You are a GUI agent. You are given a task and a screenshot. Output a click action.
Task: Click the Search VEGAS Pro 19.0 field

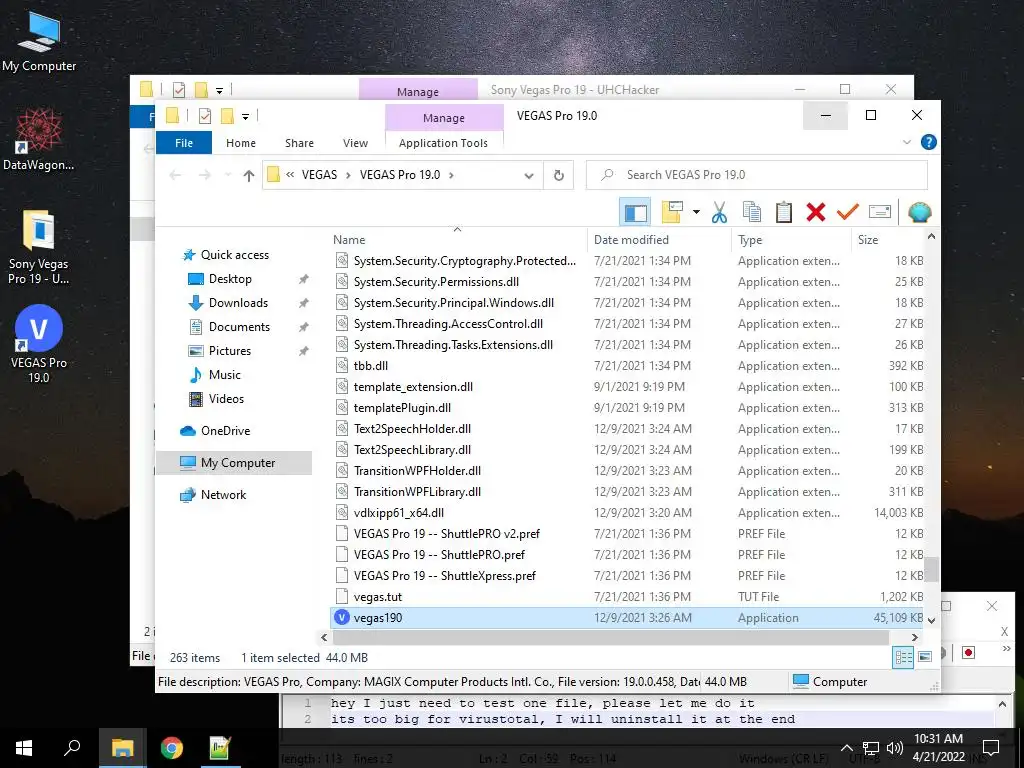click(x=757, y=175)
